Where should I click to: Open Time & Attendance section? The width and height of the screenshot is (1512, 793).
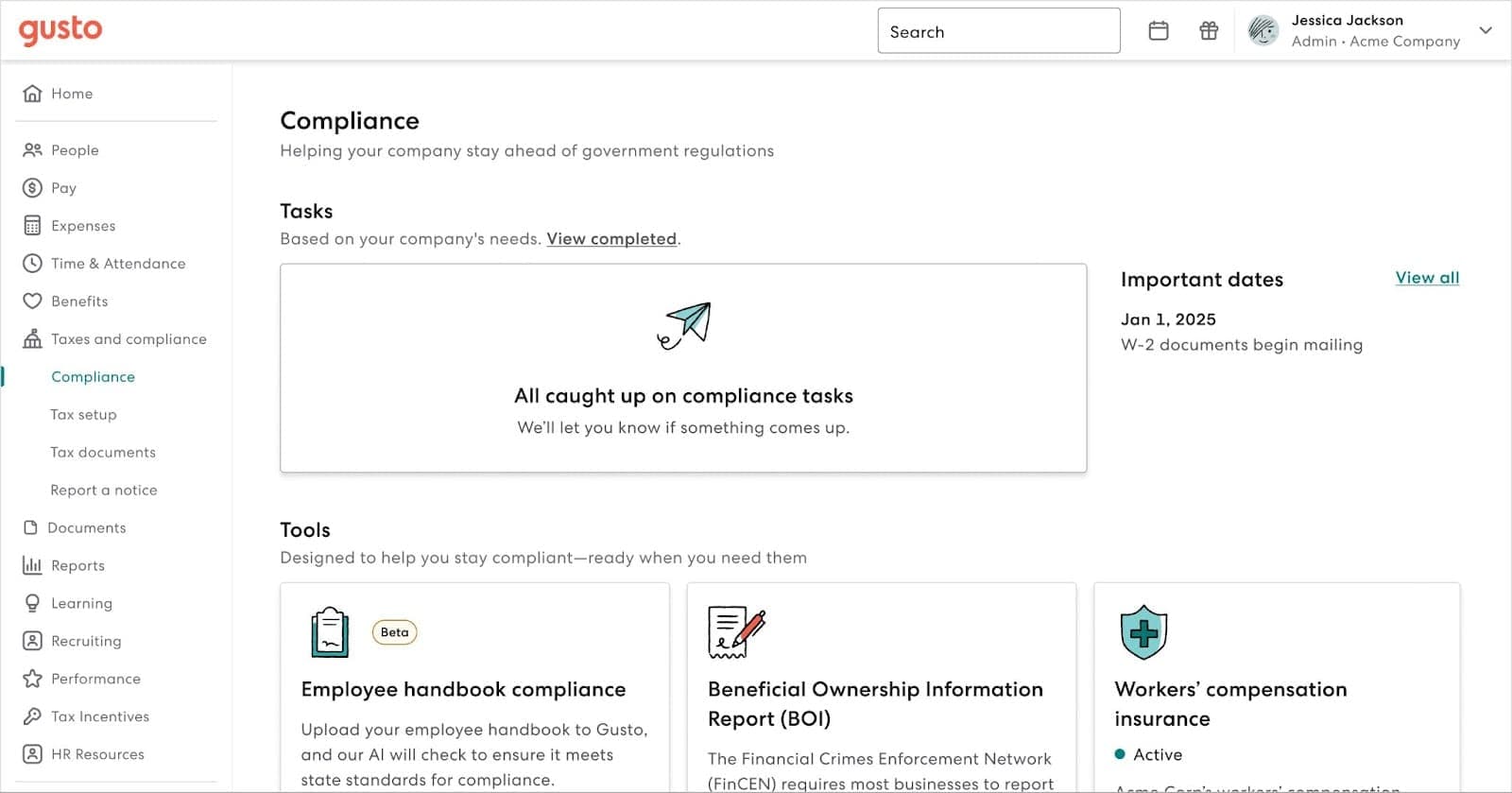(x=116, y=264)
